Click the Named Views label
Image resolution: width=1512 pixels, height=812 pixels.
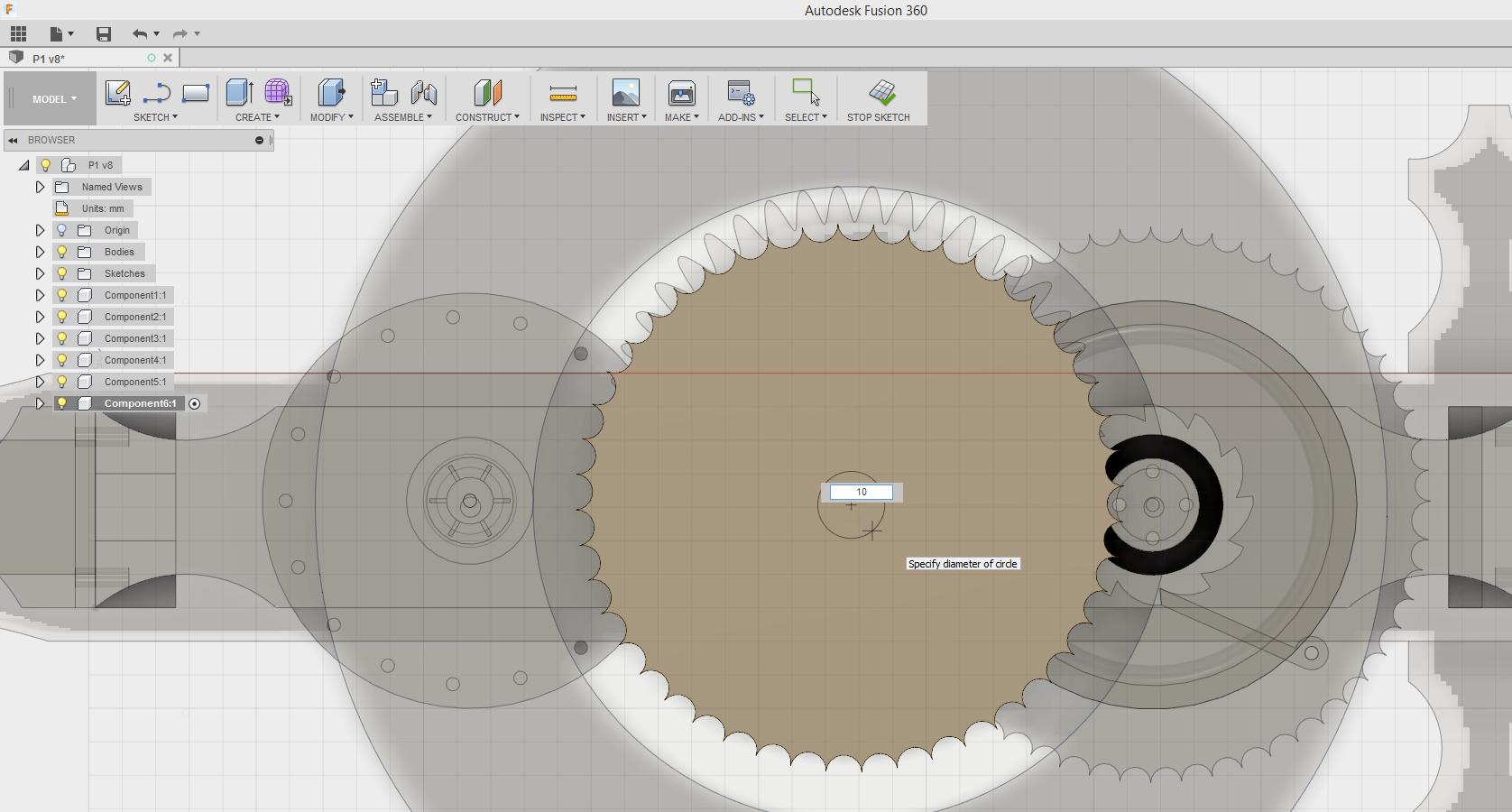coord(112,187)
